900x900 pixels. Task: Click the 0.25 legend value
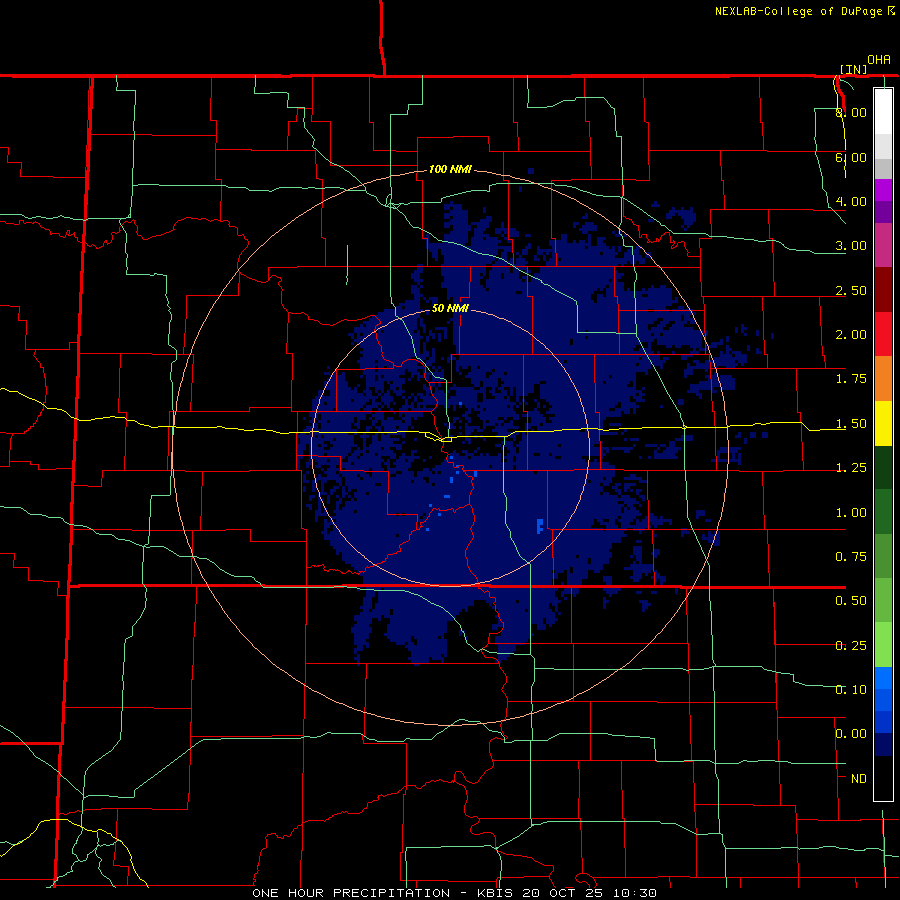(x=851, y=646)
